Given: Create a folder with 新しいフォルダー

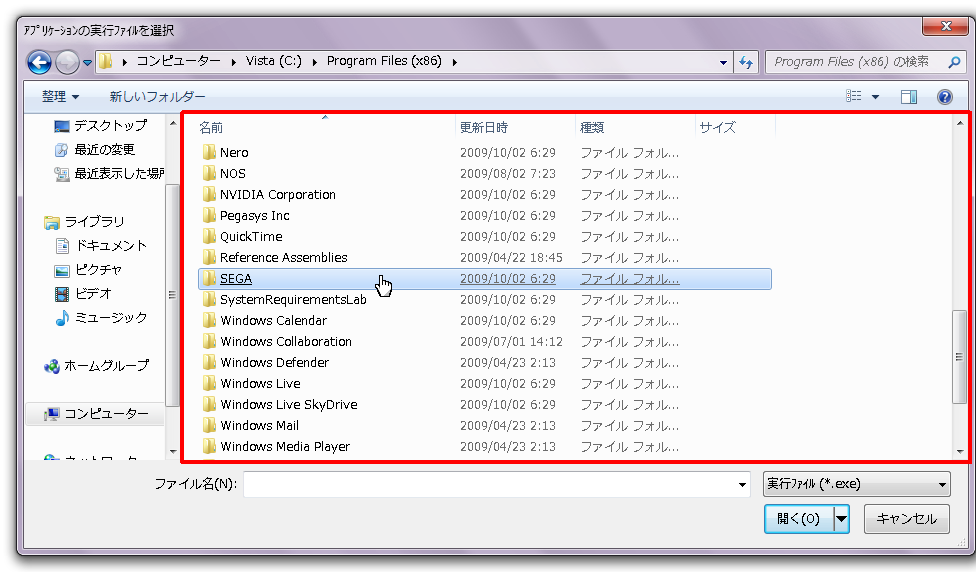Looking at the screenshot, I should [x=157, y=96].
